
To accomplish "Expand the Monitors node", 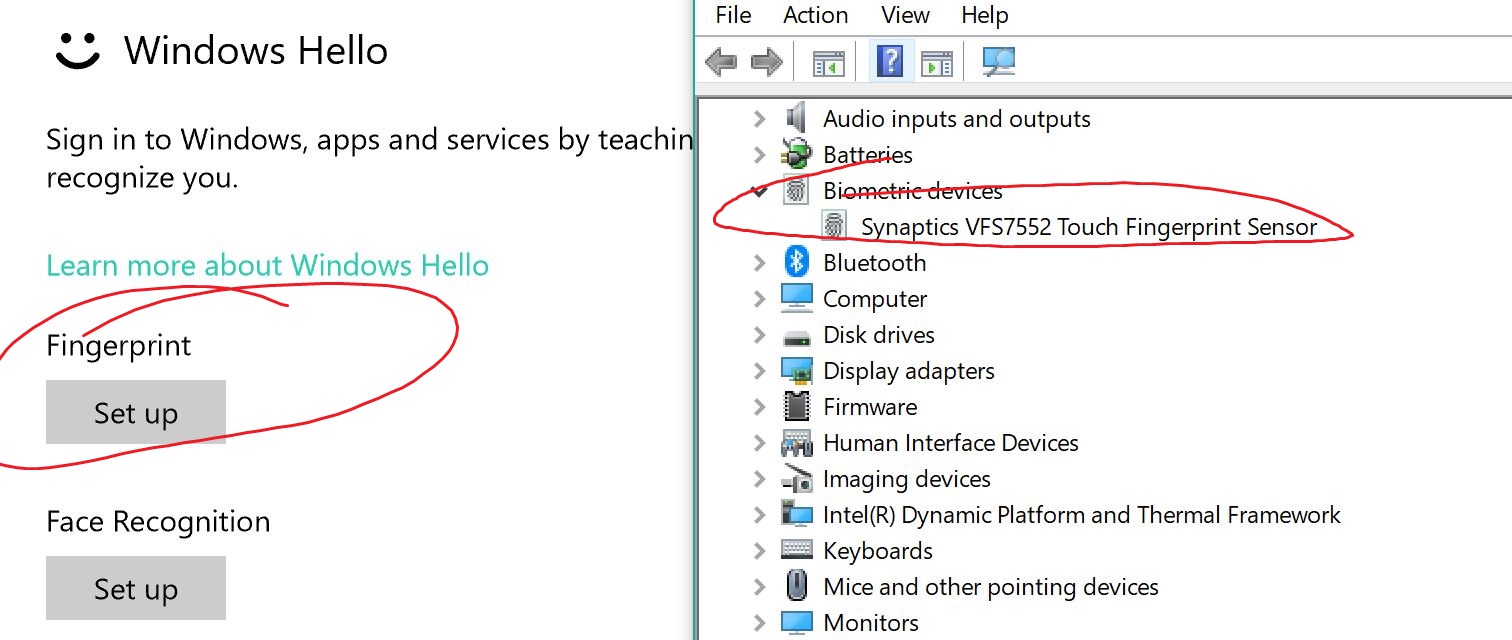I will pos(759,623).
